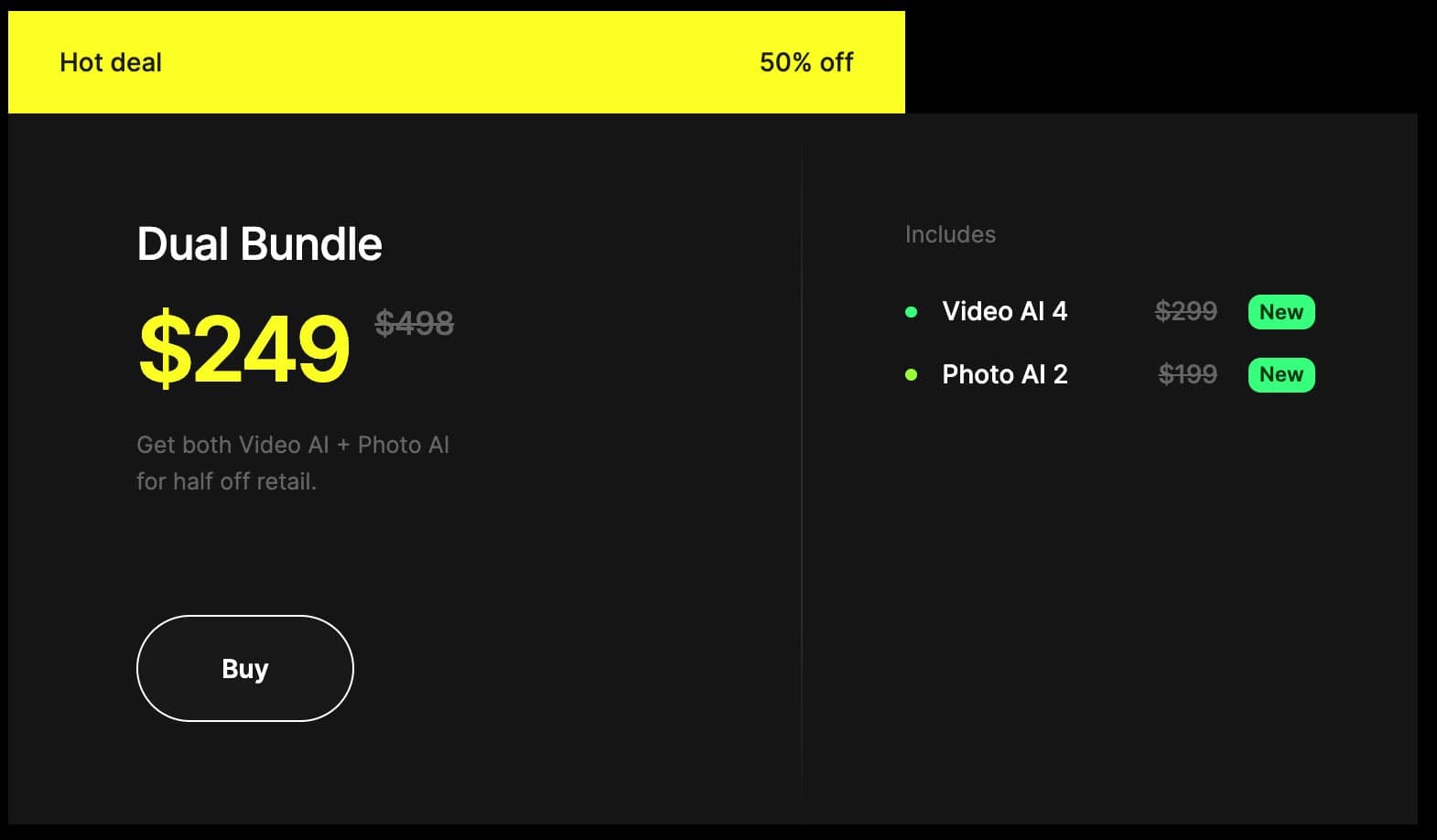Screen dimensions: 1437x840
Task: Select the Dual Bundle title
Action: [x=260, y=244]
